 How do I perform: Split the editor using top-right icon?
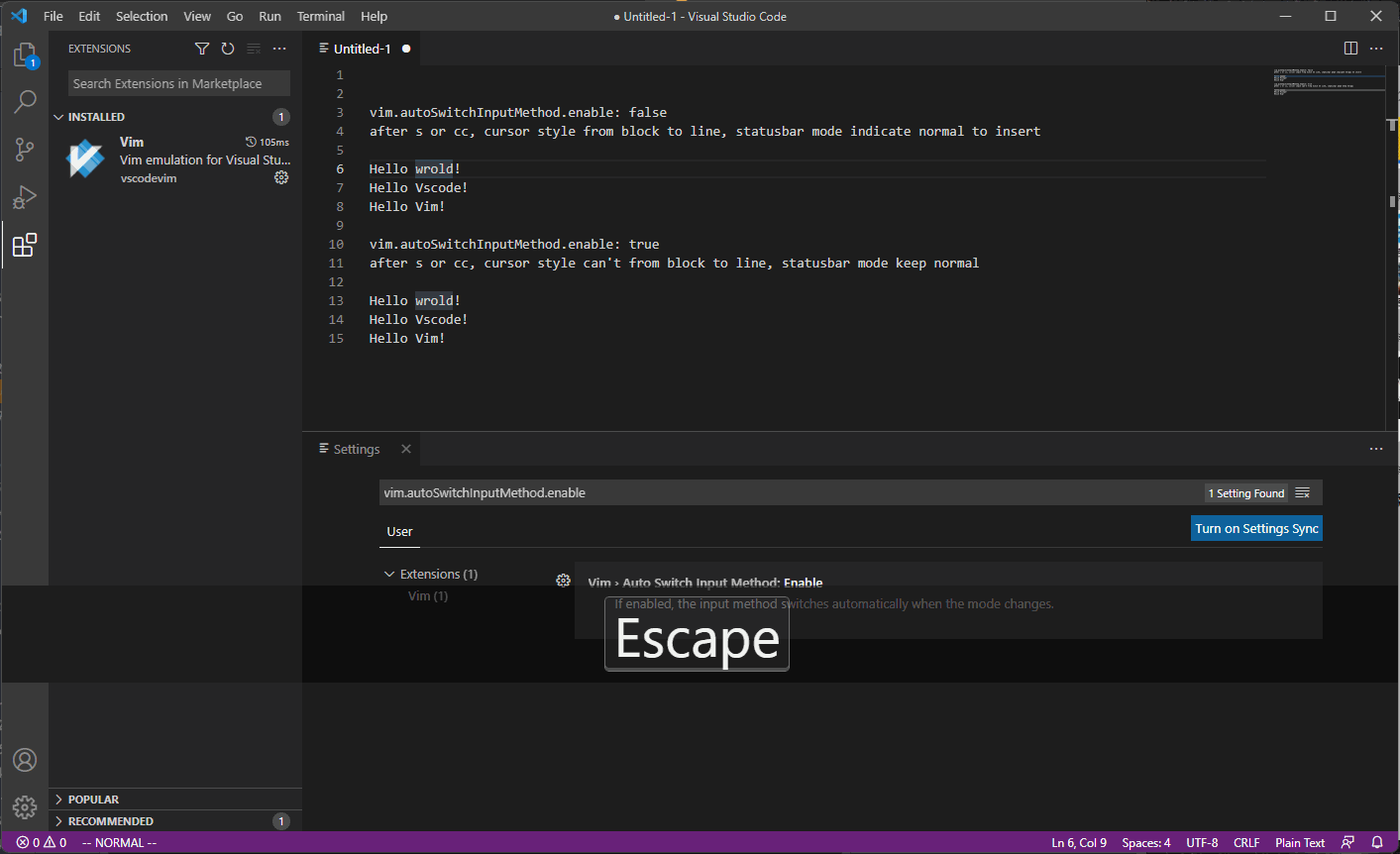coord(1349,48)
